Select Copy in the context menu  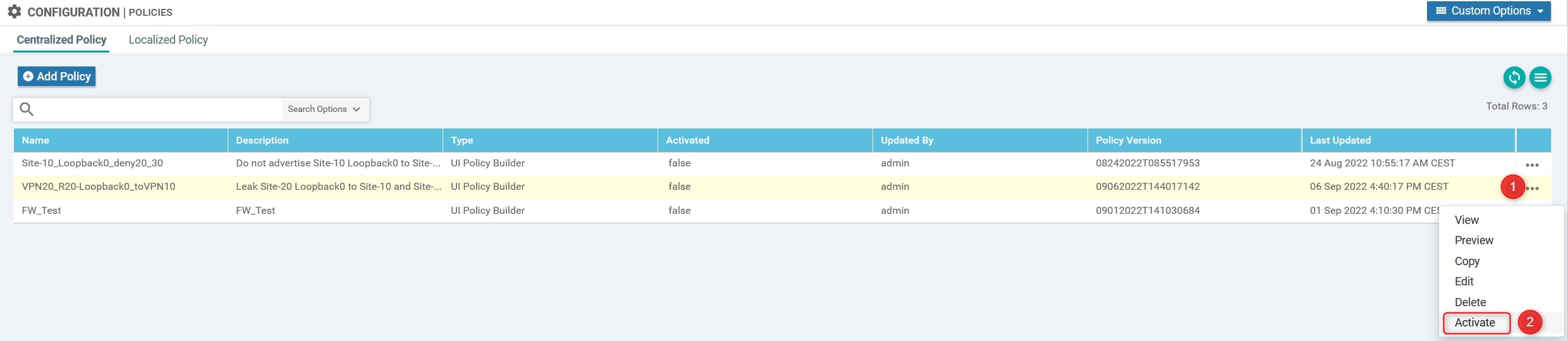click(x=1467, y=261)
